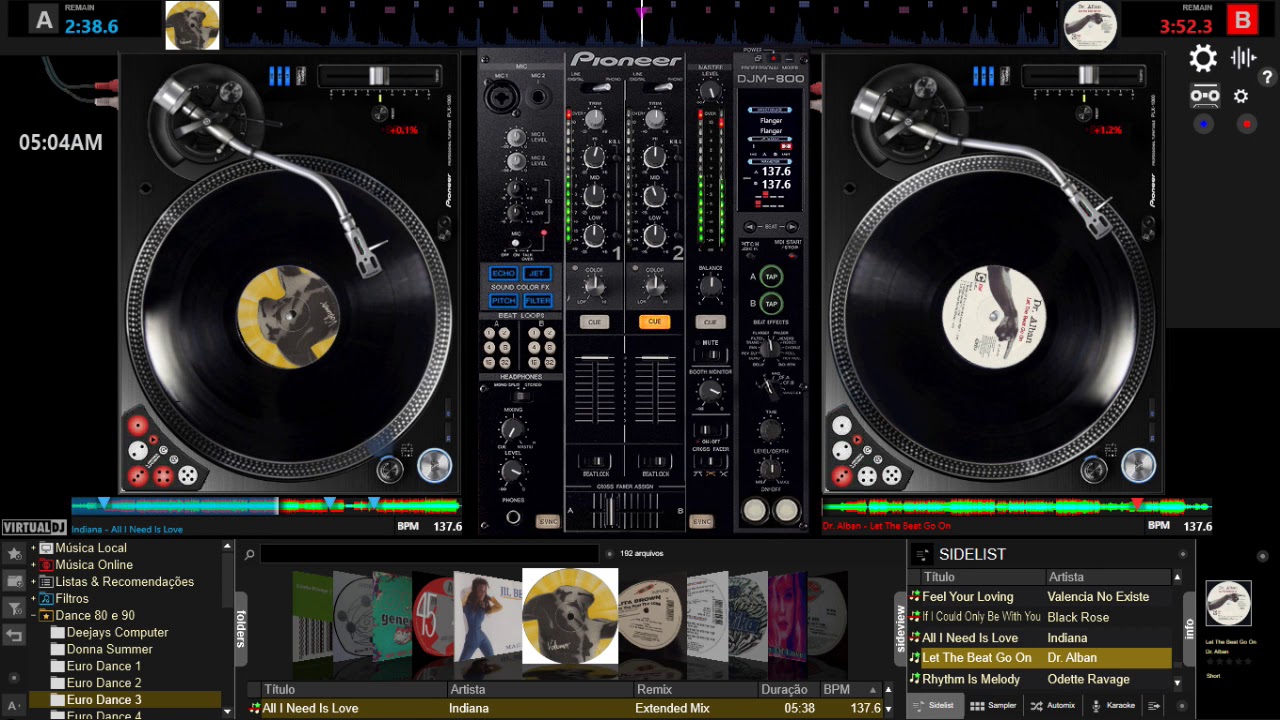The image size is (1280, 720).
Task: Toggle FILTER sound color effect
Action: (x=537, y=300)
